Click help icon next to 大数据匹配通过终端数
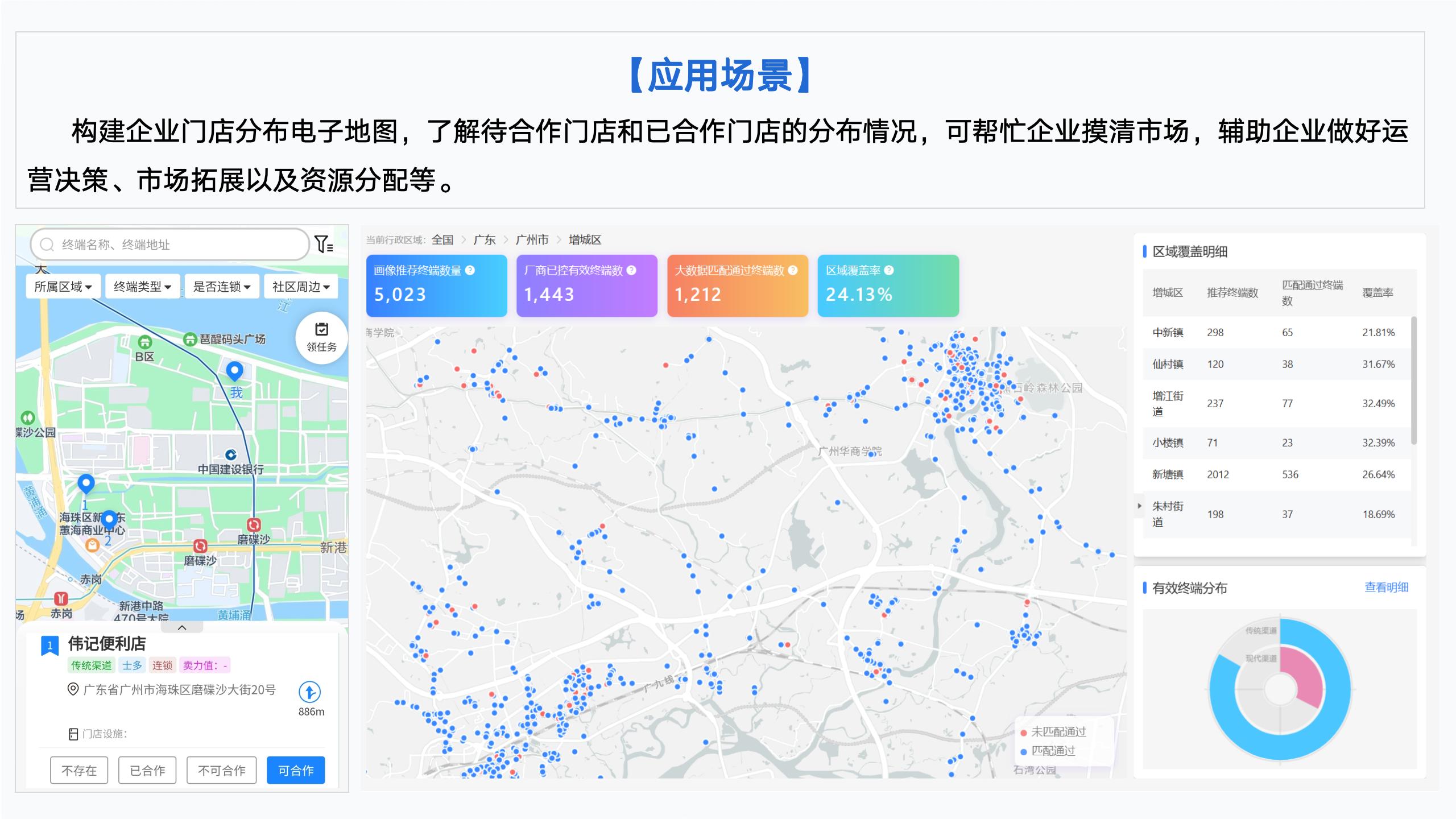This screenshot has width=1456, height=819. [793, 271]
